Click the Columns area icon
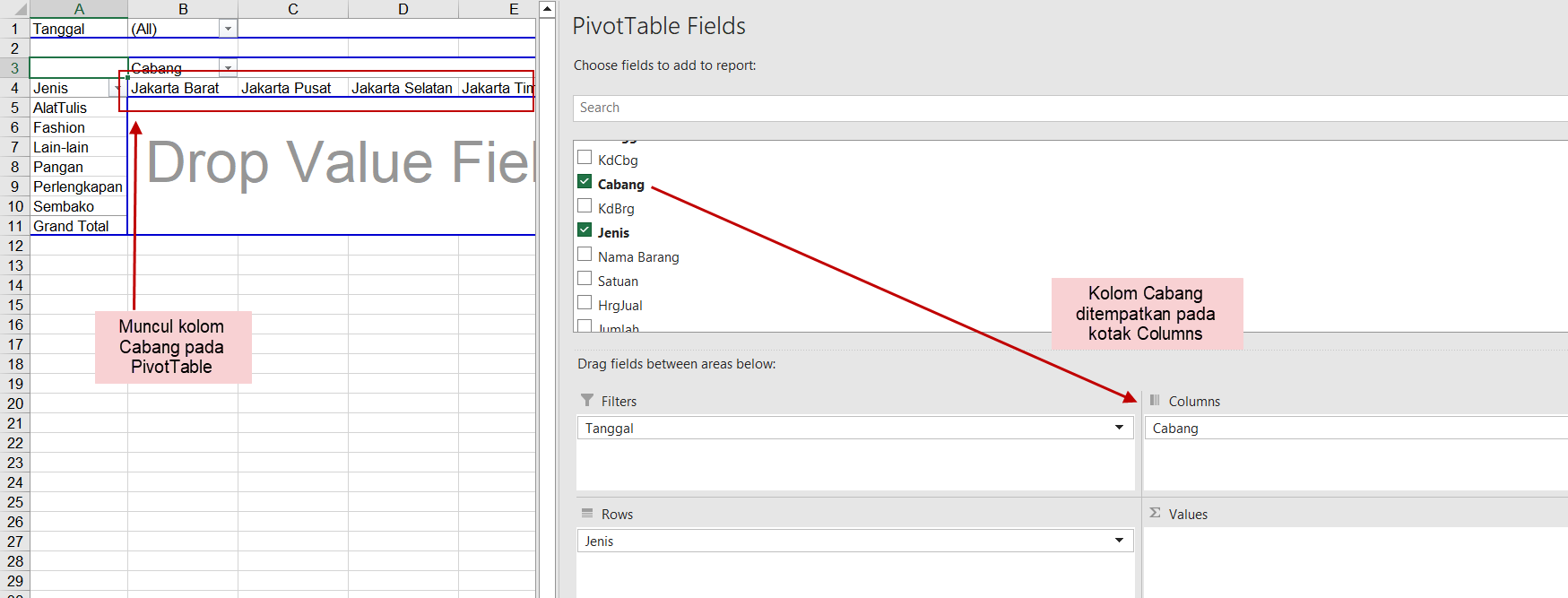Viewport: 1568px width, 598px height. click(x=1155, y=400)
